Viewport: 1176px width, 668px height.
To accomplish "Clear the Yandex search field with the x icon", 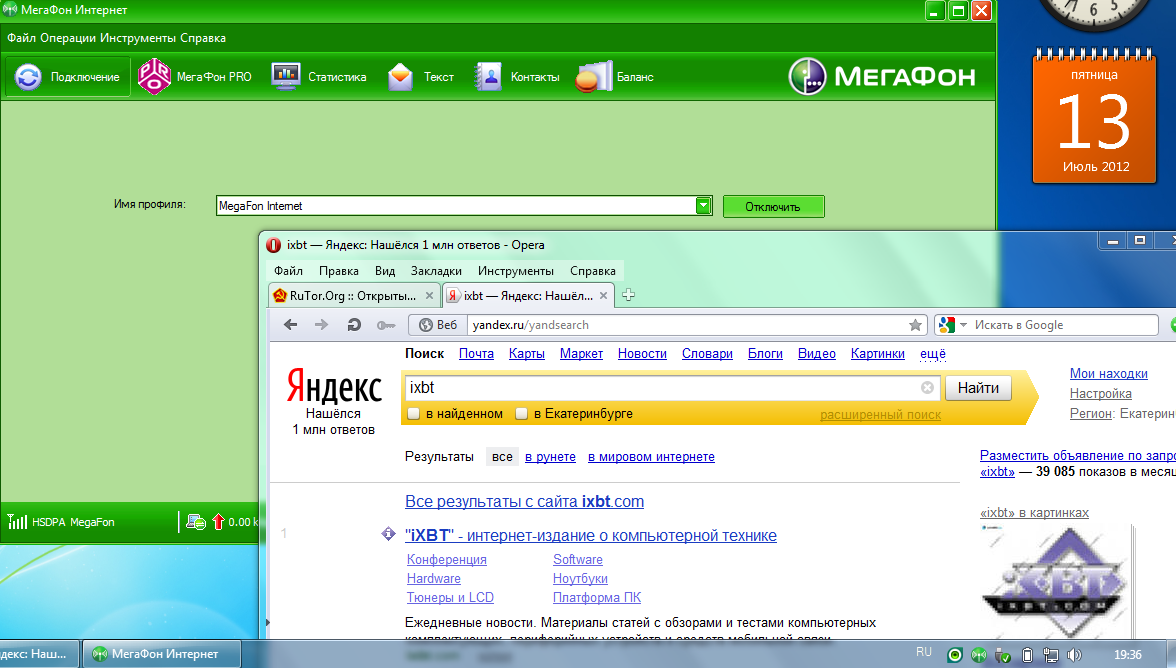I will point(928,388).
